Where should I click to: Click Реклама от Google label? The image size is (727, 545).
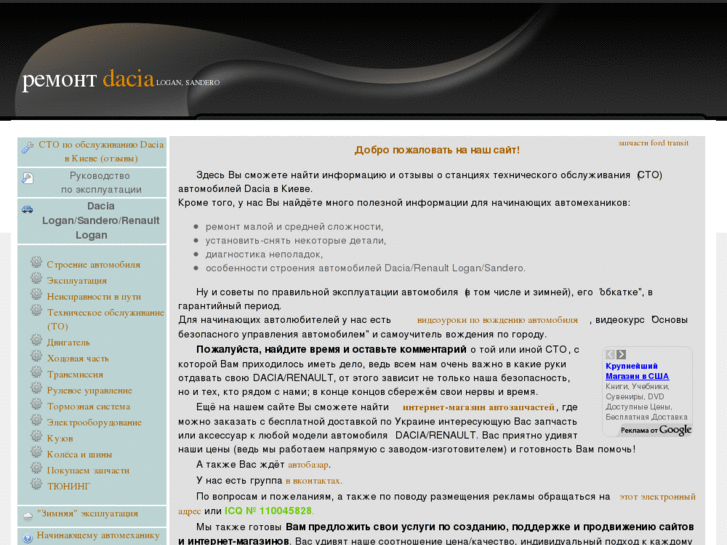[x=656, y=430]
